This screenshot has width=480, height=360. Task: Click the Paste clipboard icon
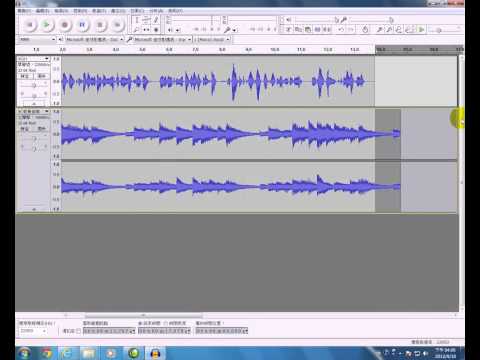(x=308, y=30)
